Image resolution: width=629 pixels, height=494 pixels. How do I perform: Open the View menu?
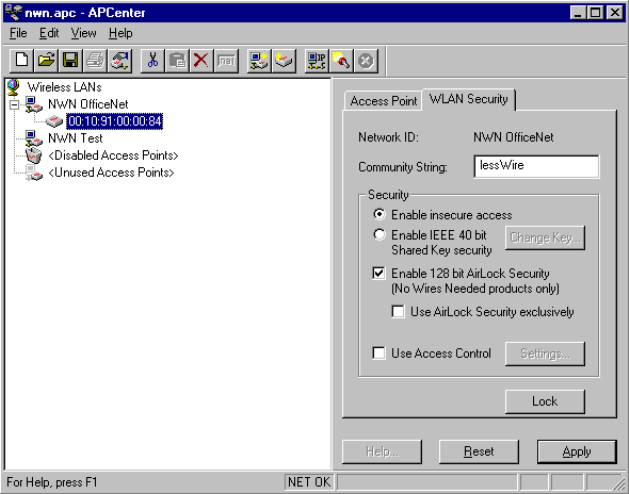[x=83, y=33]
